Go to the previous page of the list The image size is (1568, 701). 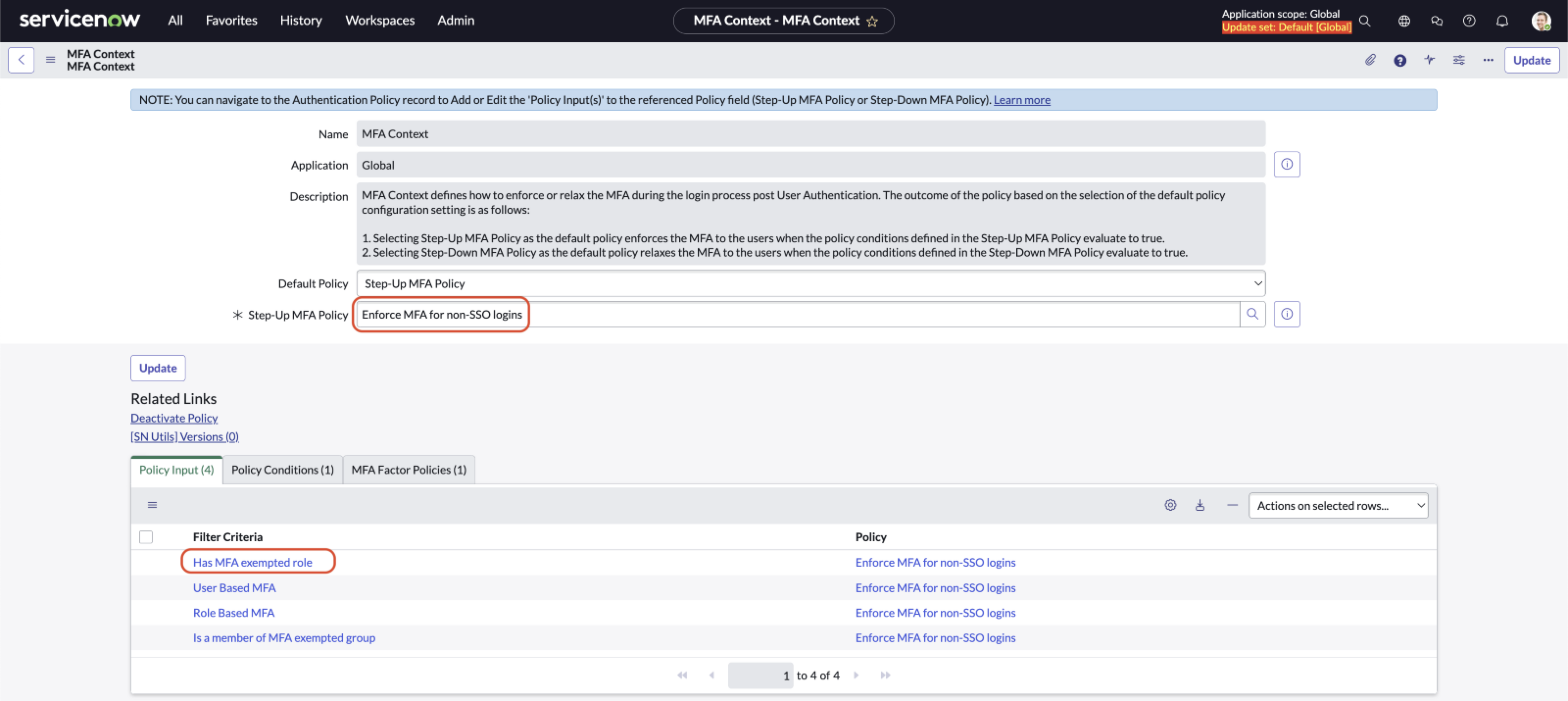(x=711, y=675)
